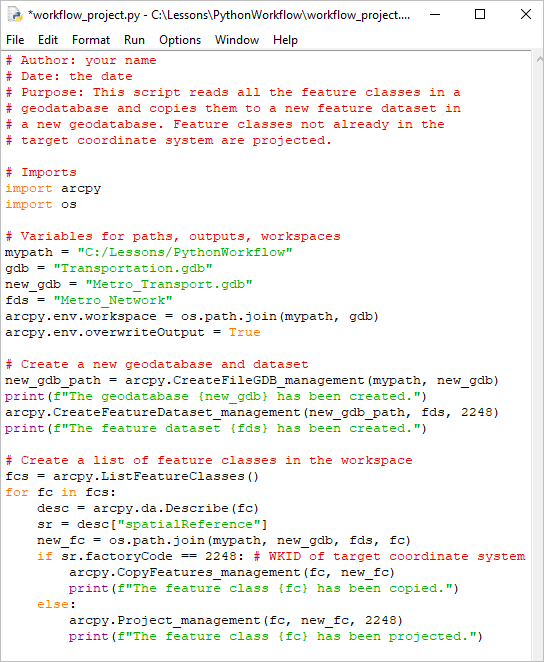Click the True value of overwriteOutput
Screen dimensions: 544x662
244,333
